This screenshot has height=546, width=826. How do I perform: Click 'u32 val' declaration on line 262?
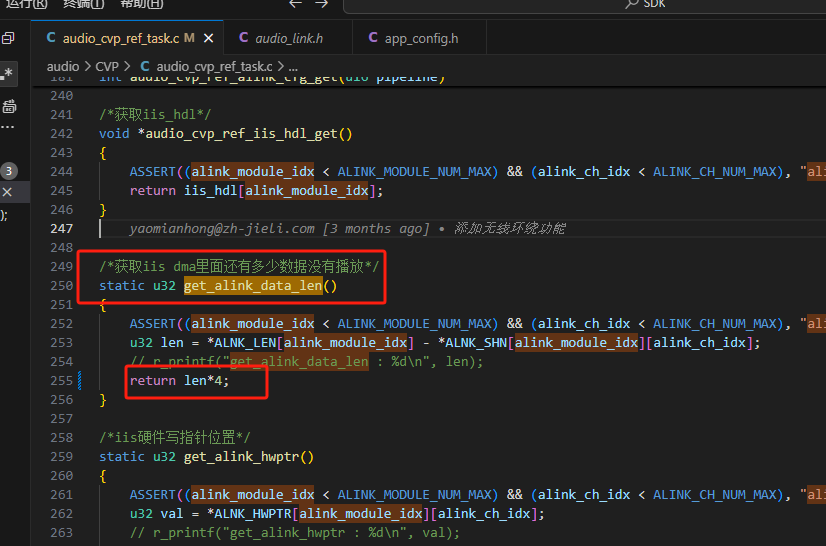156,513
